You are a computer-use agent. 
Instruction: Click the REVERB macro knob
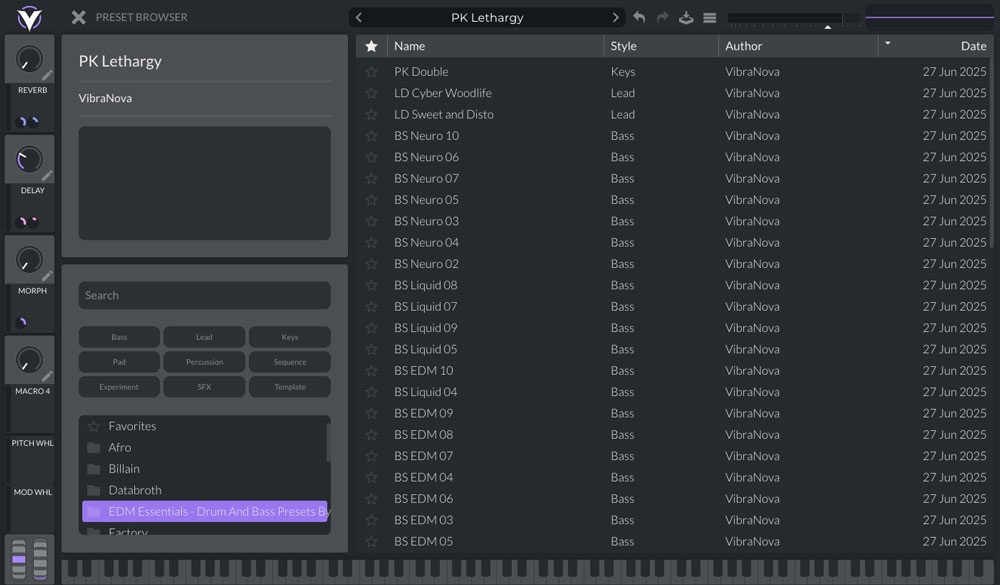(x=28, y=59)
